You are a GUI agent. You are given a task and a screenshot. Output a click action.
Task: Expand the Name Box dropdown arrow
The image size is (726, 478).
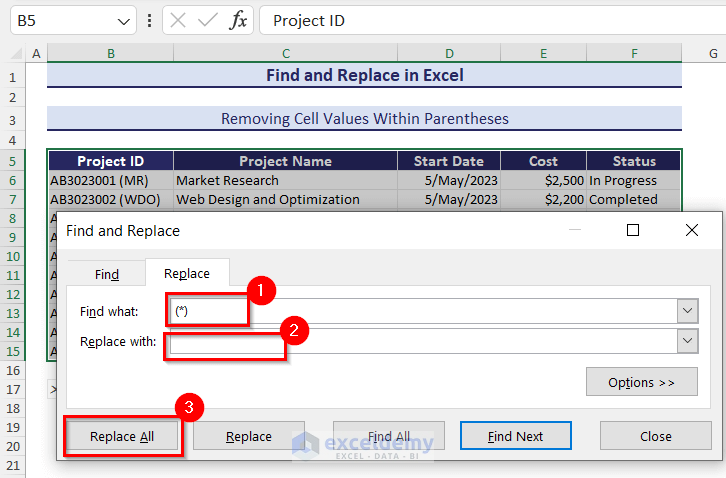(123, 21)
